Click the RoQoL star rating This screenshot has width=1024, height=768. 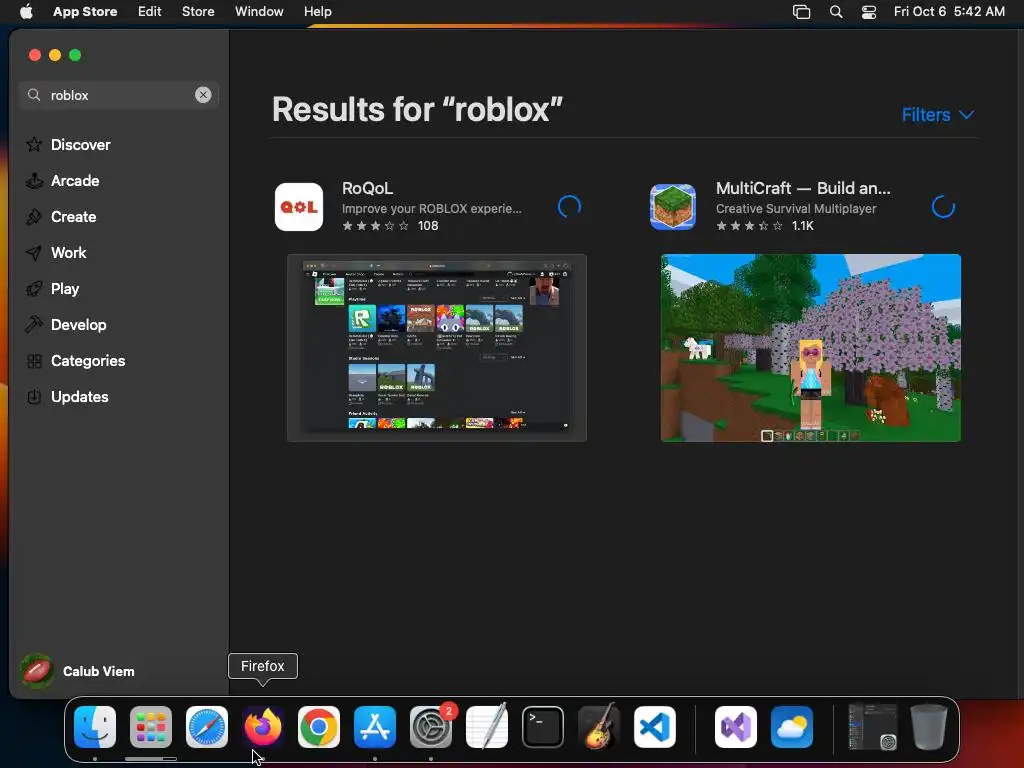tap(376, 226)
